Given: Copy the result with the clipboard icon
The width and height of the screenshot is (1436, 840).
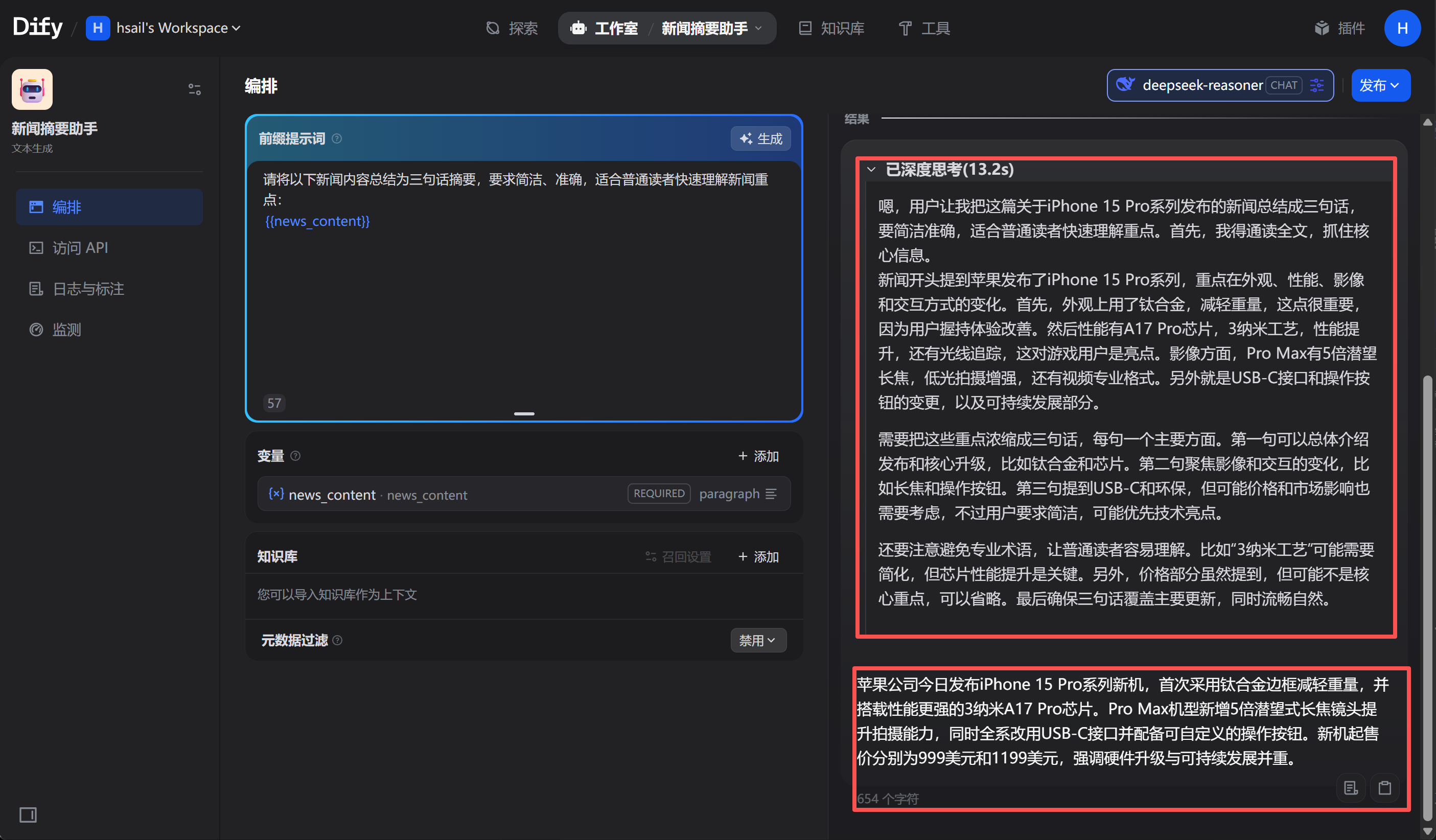Looking at the screenshot, I should point(1385,788).
